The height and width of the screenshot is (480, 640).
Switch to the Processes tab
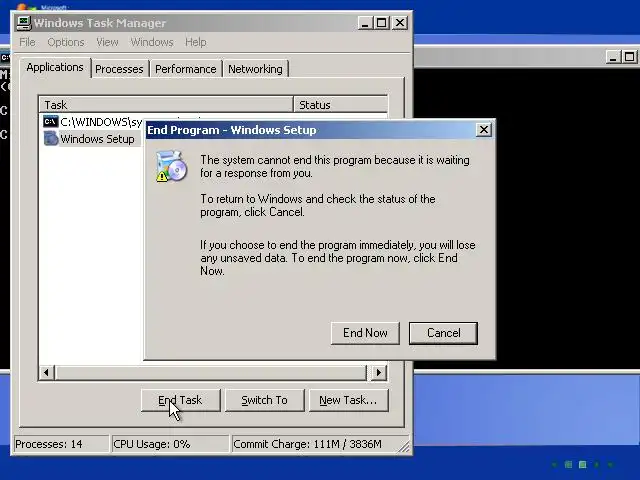119,69
